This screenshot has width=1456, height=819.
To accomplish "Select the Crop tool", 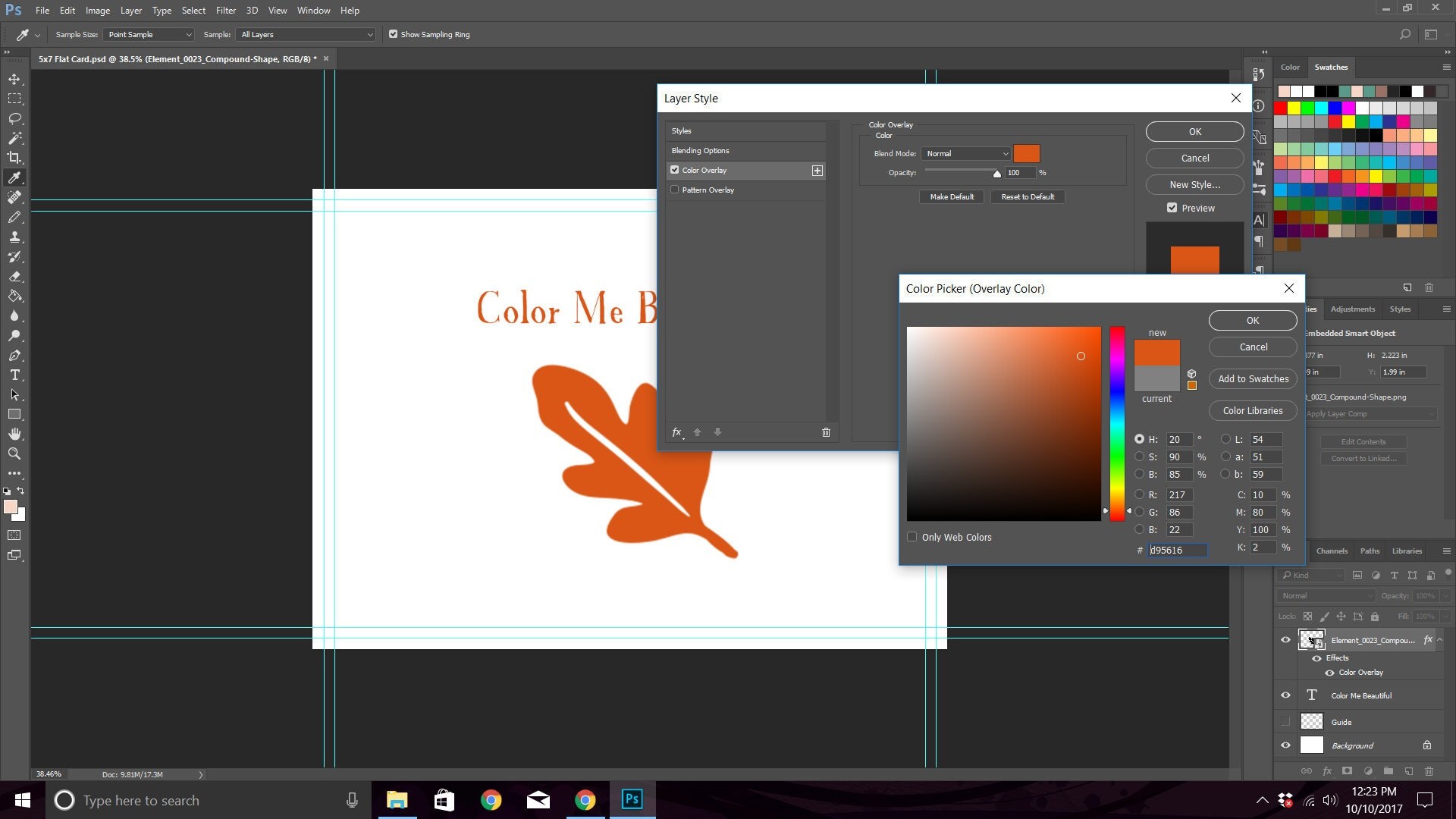I will (x=14, y=158).
